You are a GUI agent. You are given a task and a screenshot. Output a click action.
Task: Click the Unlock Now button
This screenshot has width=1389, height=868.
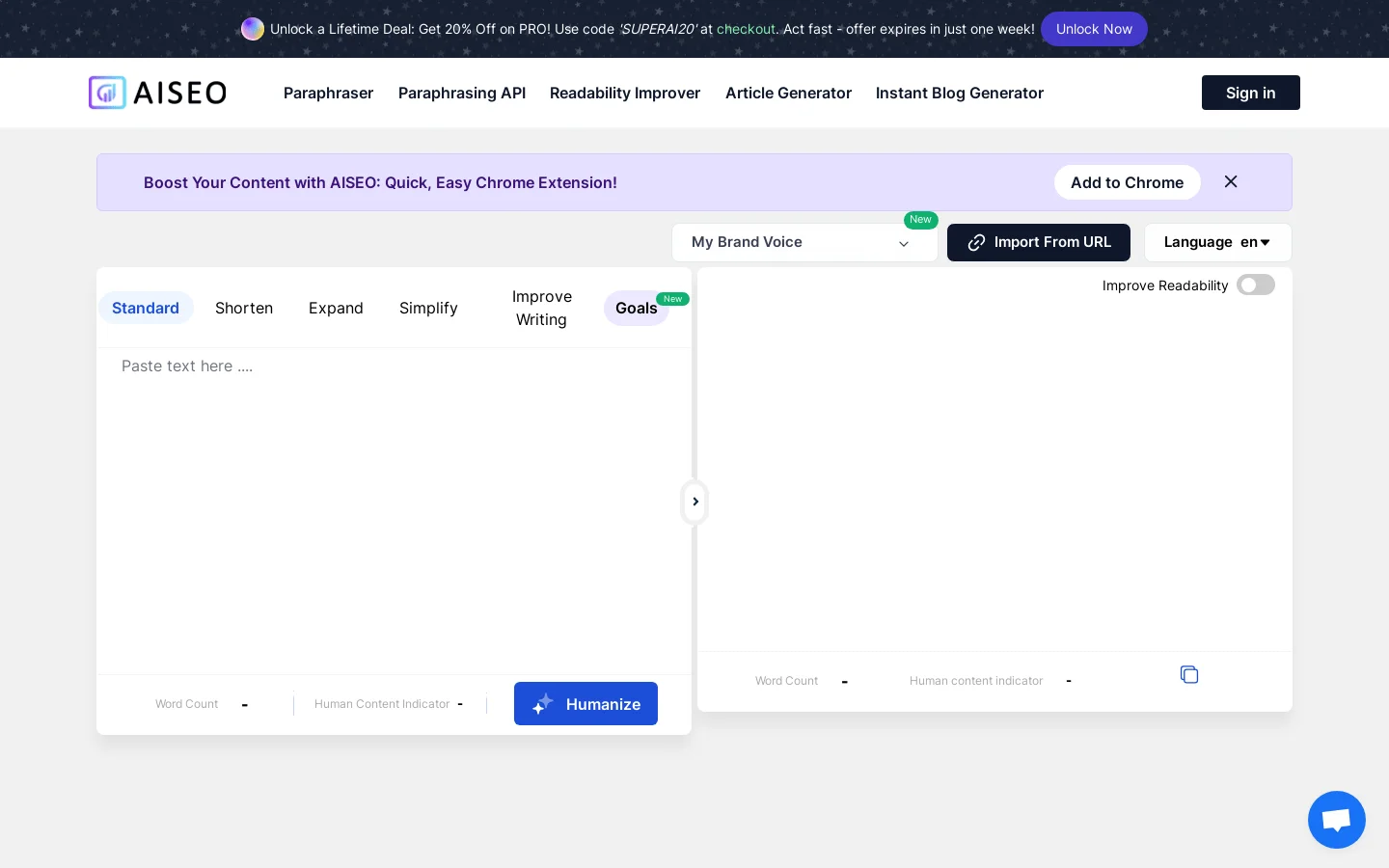tap(1093, 29)
